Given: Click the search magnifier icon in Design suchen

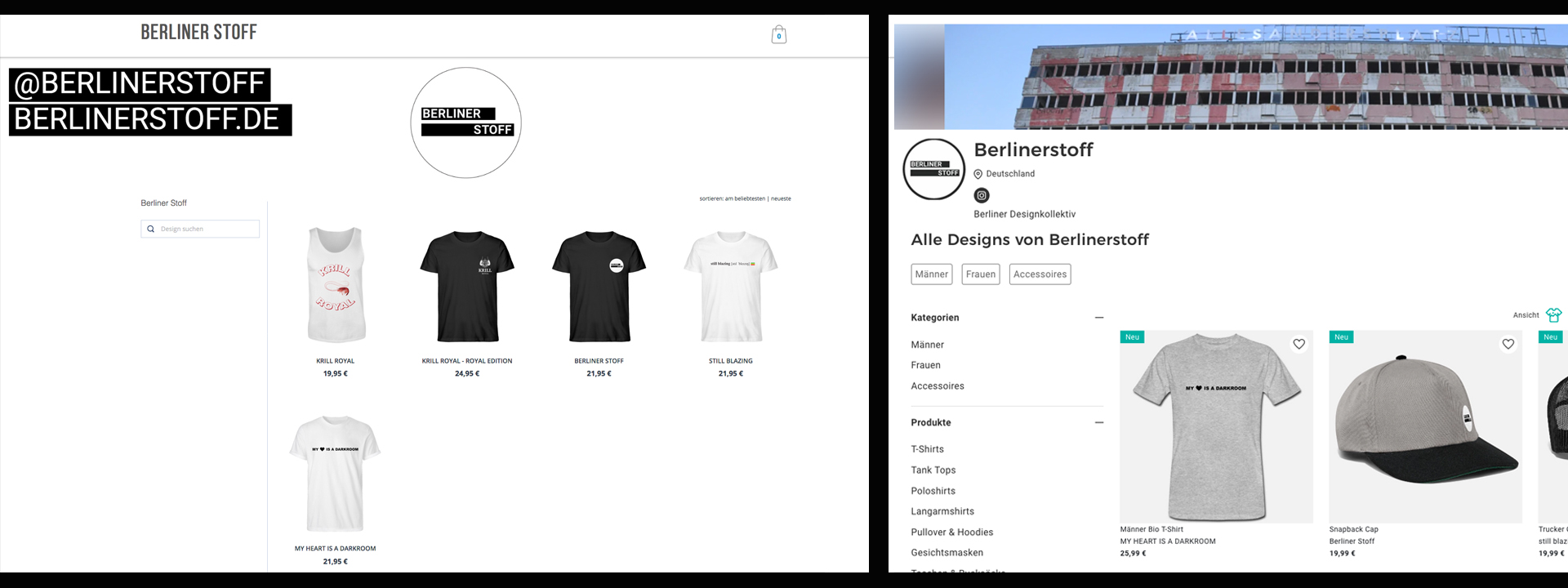Looking at the screenshot, I should (x=150, y=229).
